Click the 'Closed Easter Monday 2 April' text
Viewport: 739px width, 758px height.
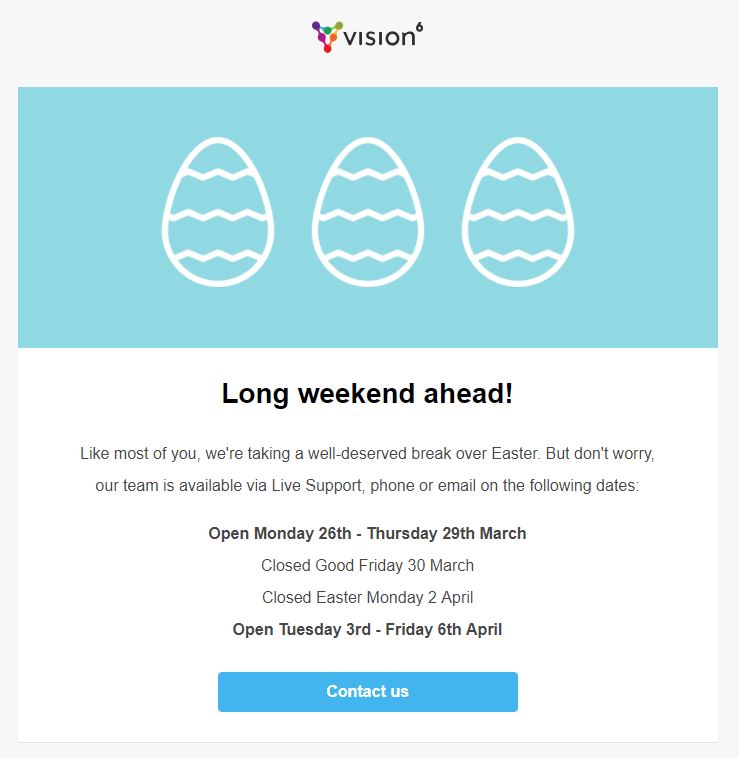pos(367,598)
